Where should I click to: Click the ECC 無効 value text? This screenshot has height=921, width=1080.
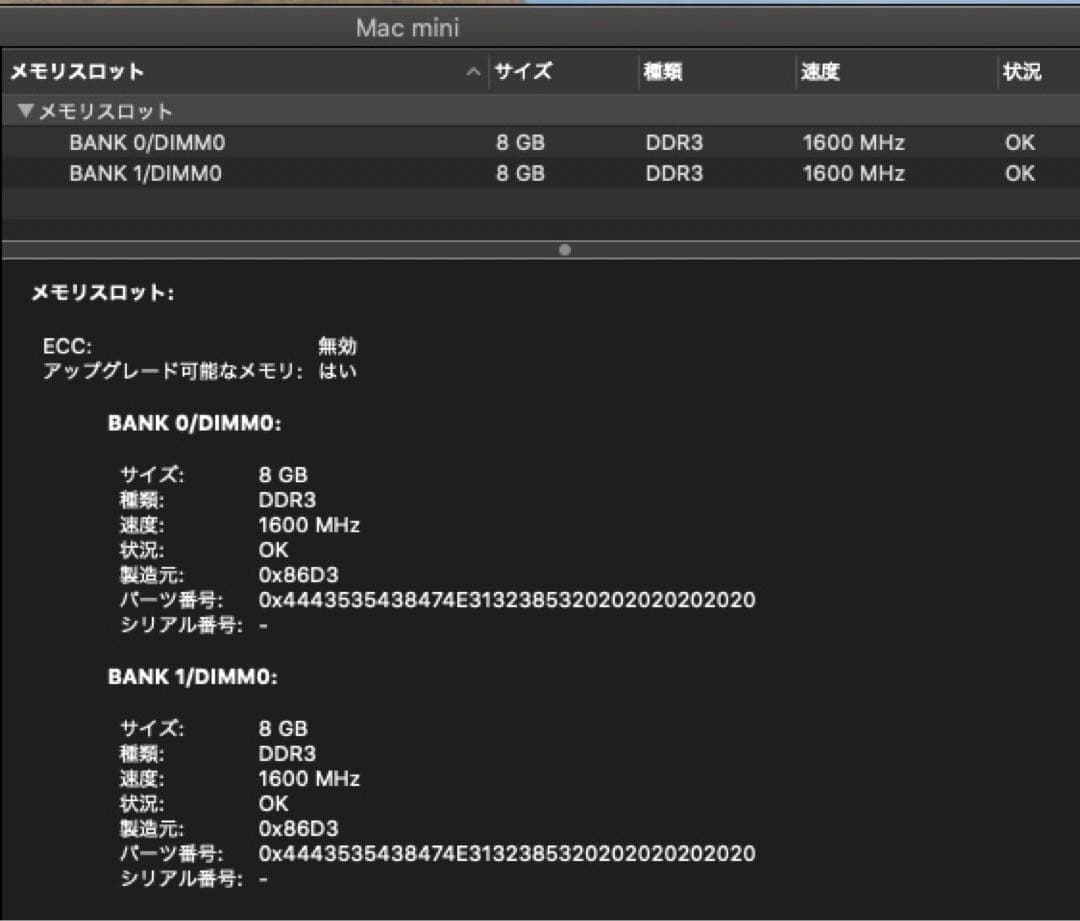pos(338,347)
